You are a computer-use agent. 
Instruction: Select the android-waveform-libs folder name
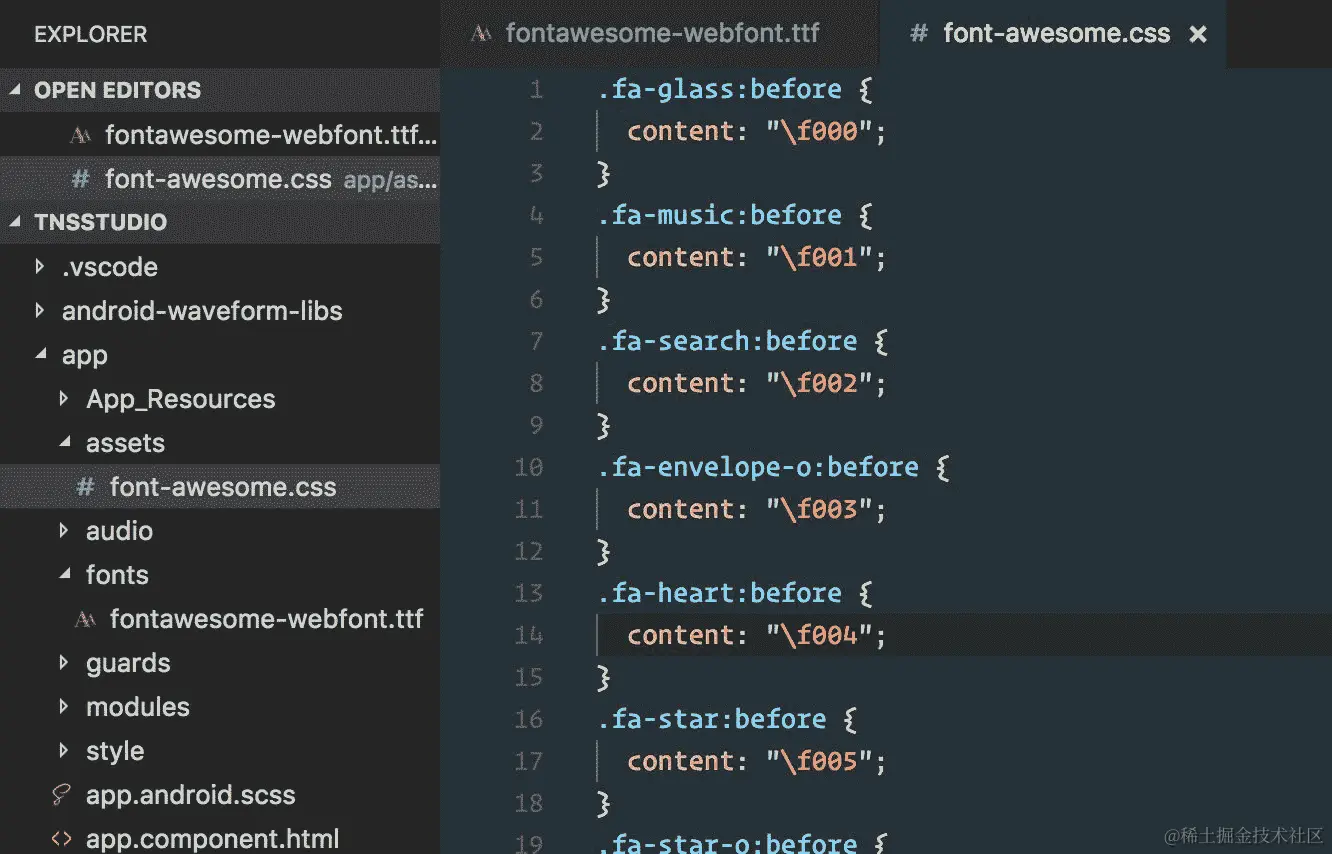[202, 311]
